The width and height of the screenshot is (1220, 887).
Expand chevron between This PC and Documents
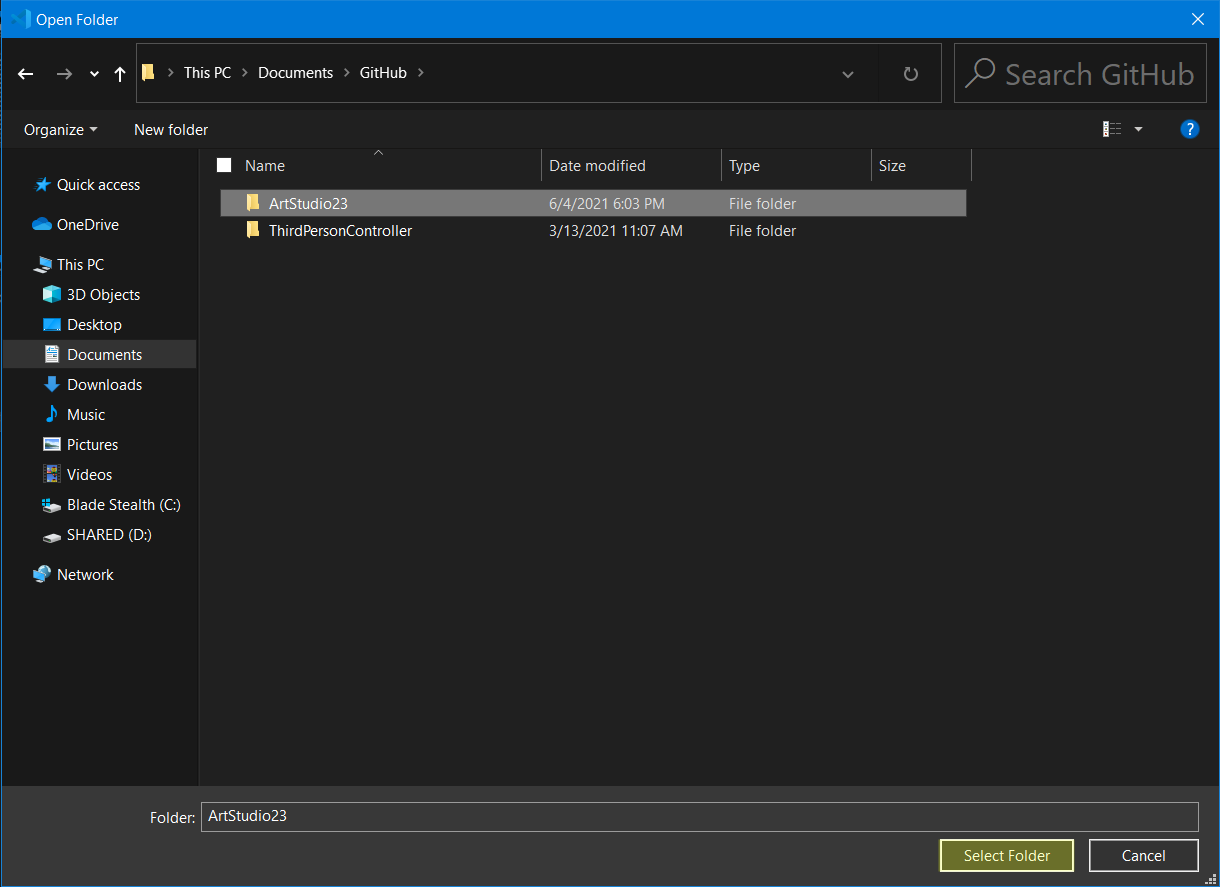click(x=245, y=72)
